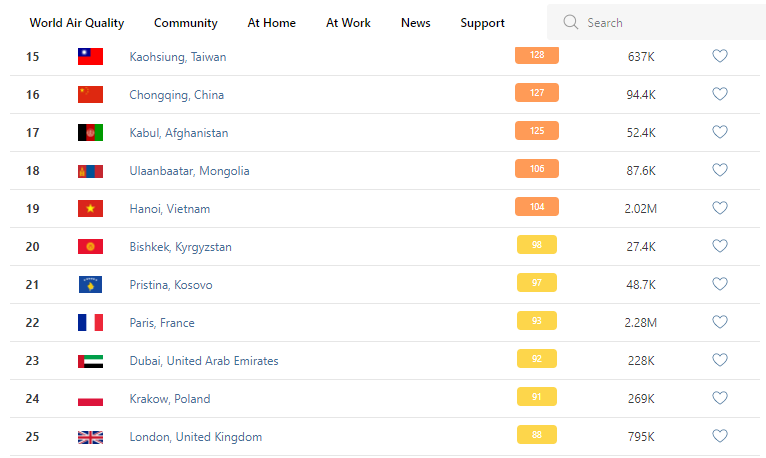Screen dimensions: 766x458
Task: Click the Mongolia flag icon
Action: pyautogui.click(x=90, y=171)
